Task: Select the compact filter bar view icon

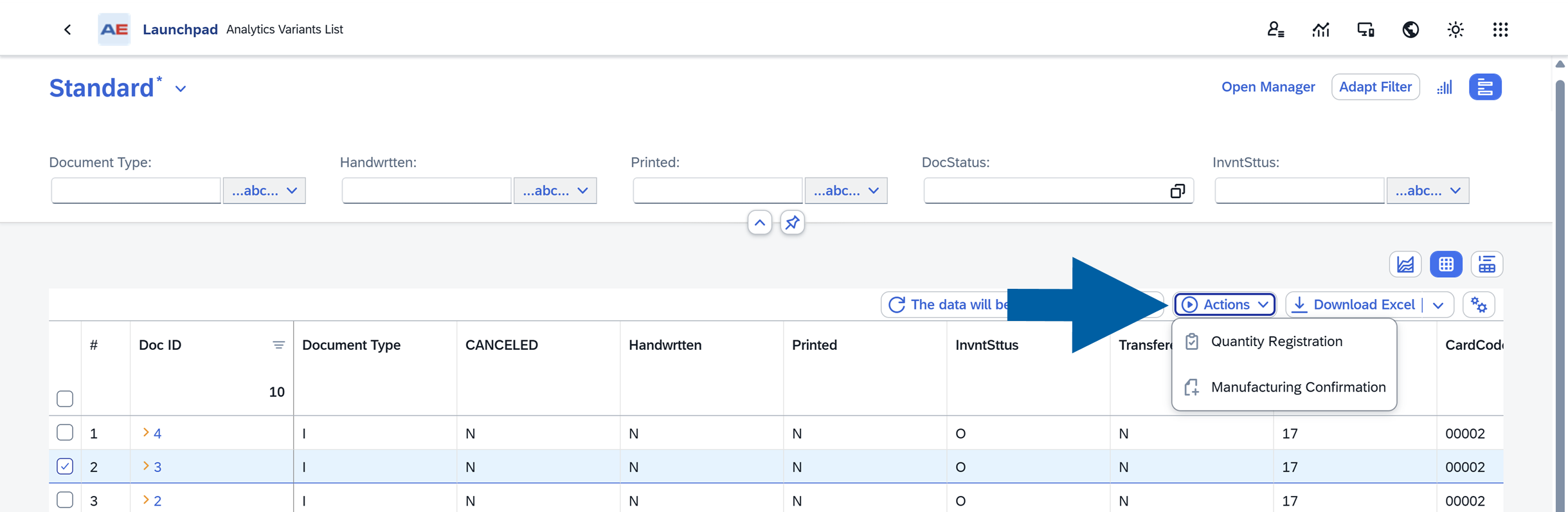Action: (1485, 87)
